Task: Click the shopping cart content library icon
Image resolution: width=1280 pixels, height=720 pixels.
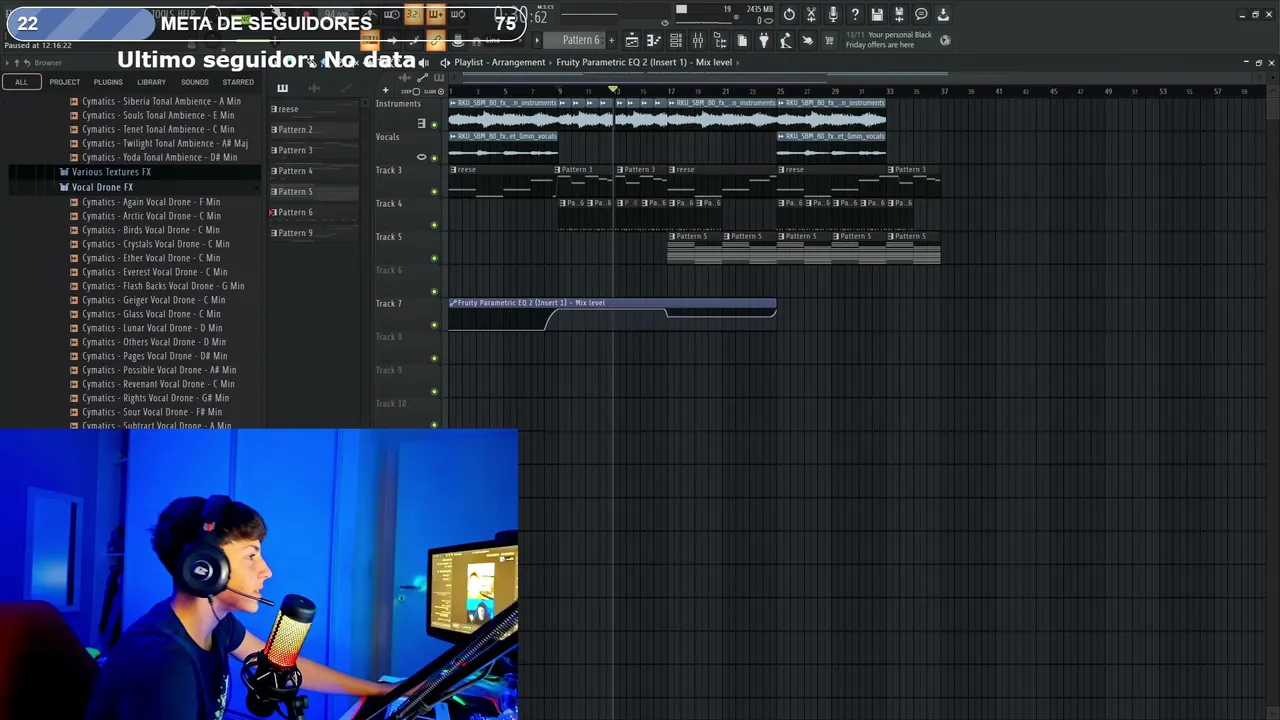Action: point(829,40)
